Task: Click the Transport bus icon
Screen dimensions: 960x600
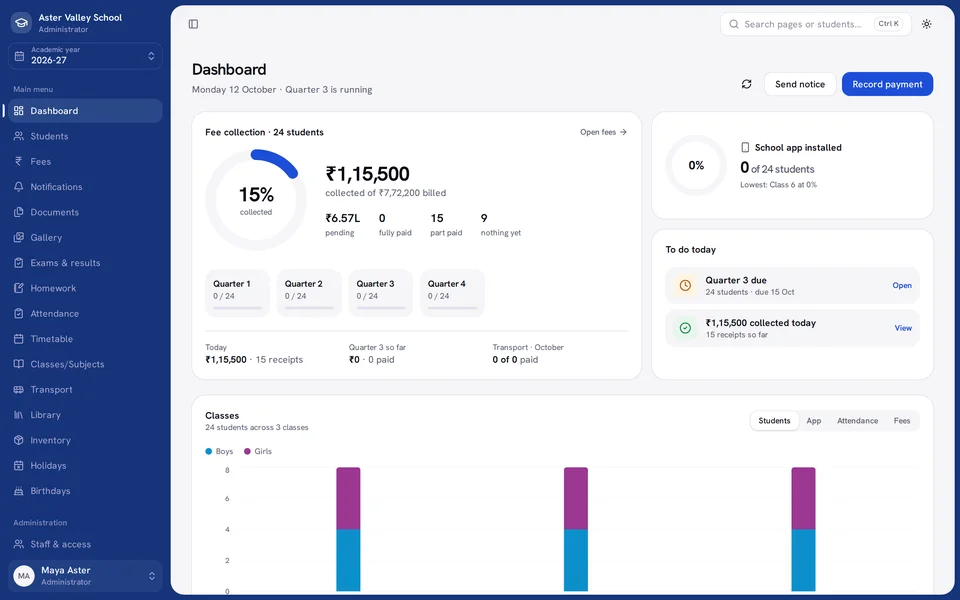Action: (x=19, y=389)
